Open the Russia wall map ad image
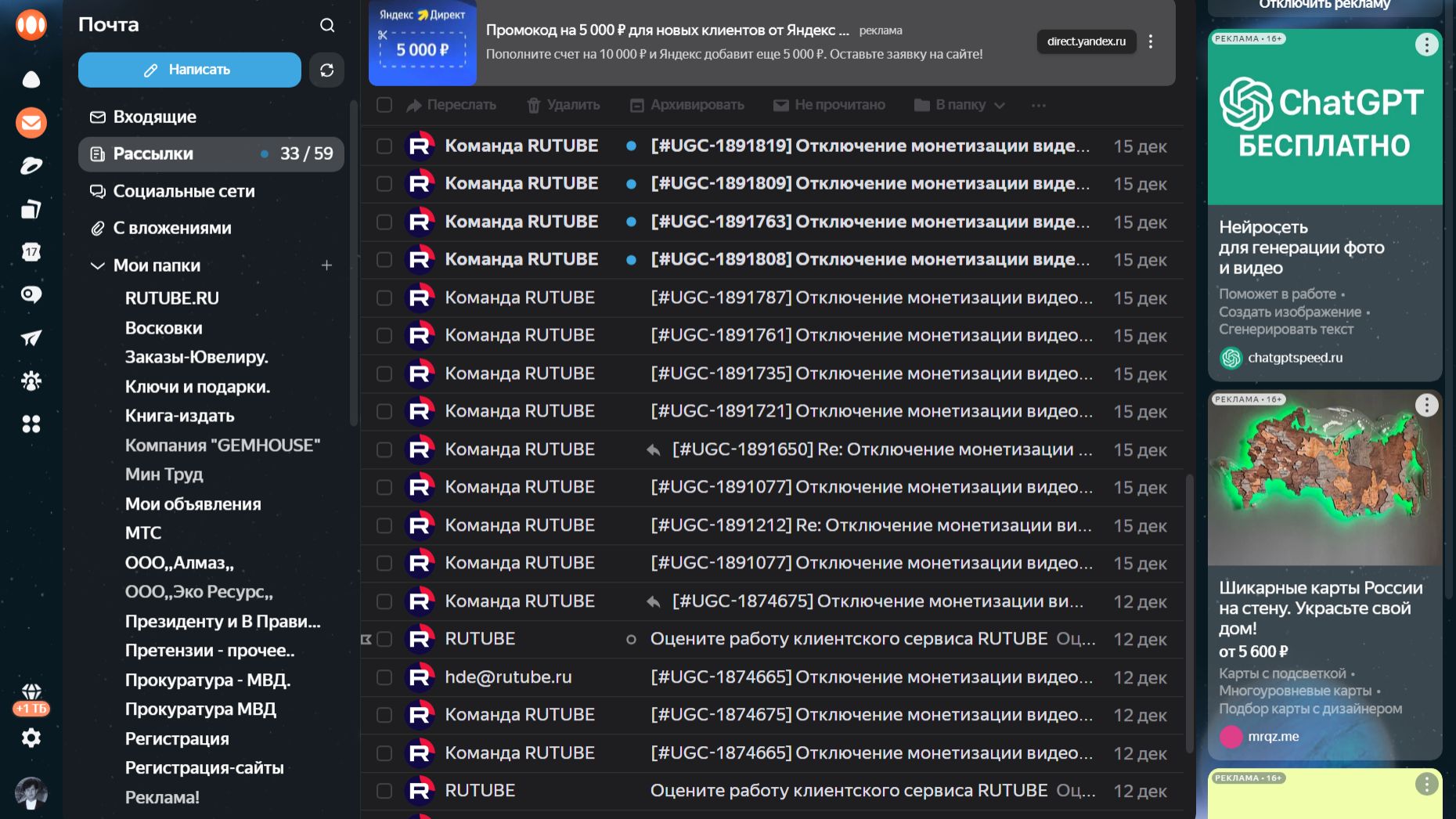 point(1324,478)
